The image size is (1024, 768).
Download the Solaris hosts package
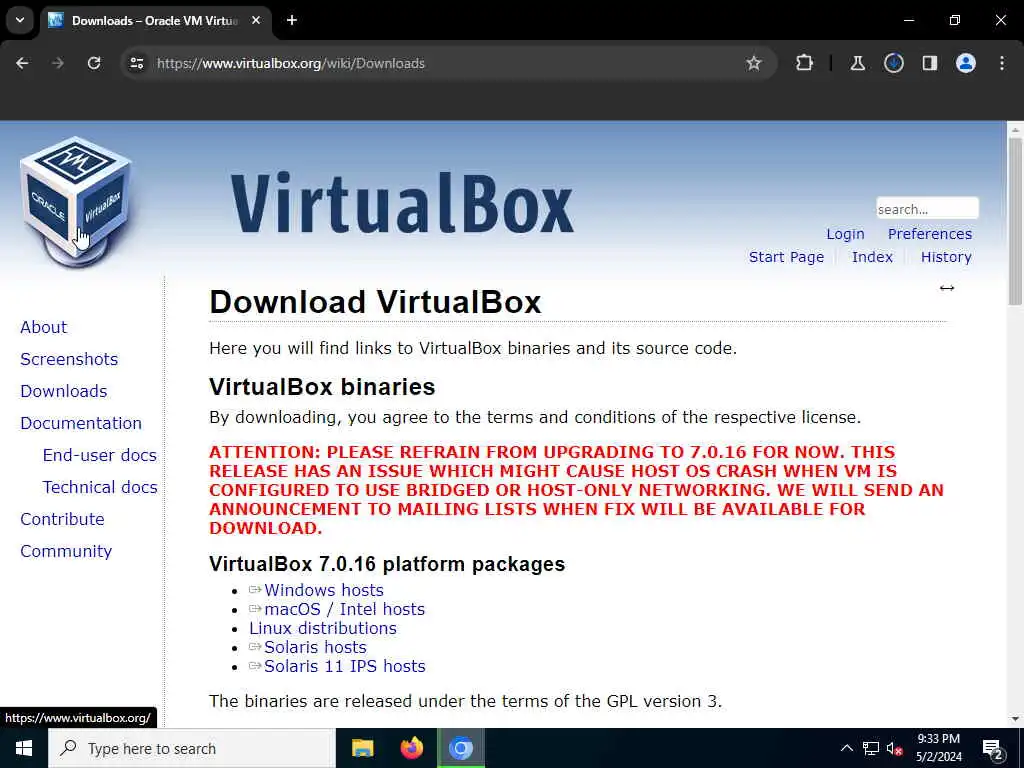click(315, 647)
